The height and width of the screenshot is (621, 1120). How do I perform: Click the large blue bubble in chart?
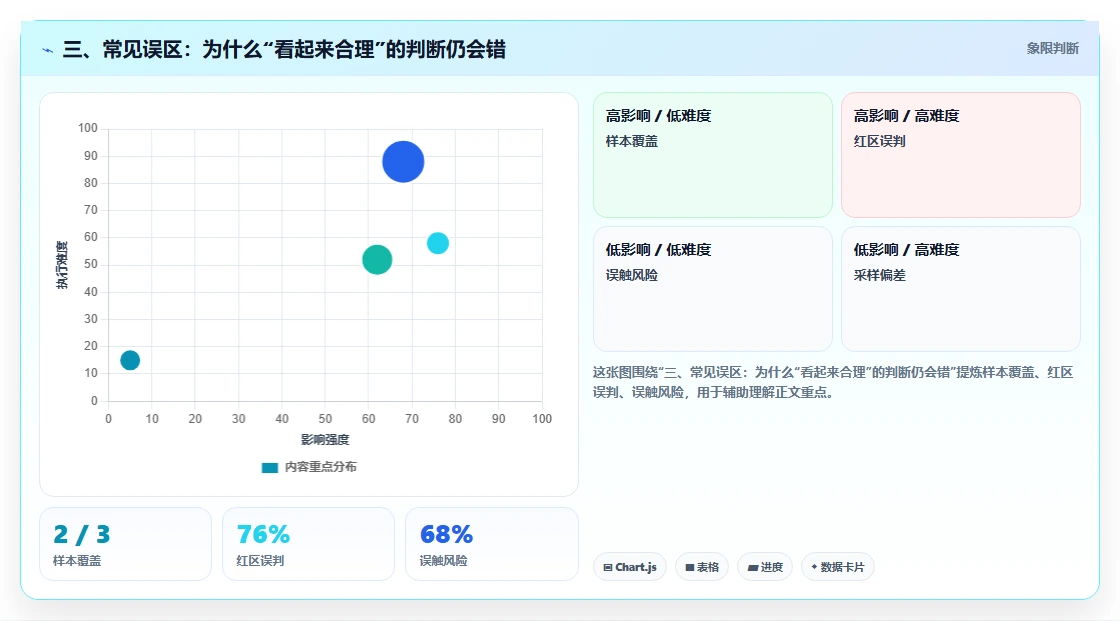pyautogui.click(x=403, y=162)
